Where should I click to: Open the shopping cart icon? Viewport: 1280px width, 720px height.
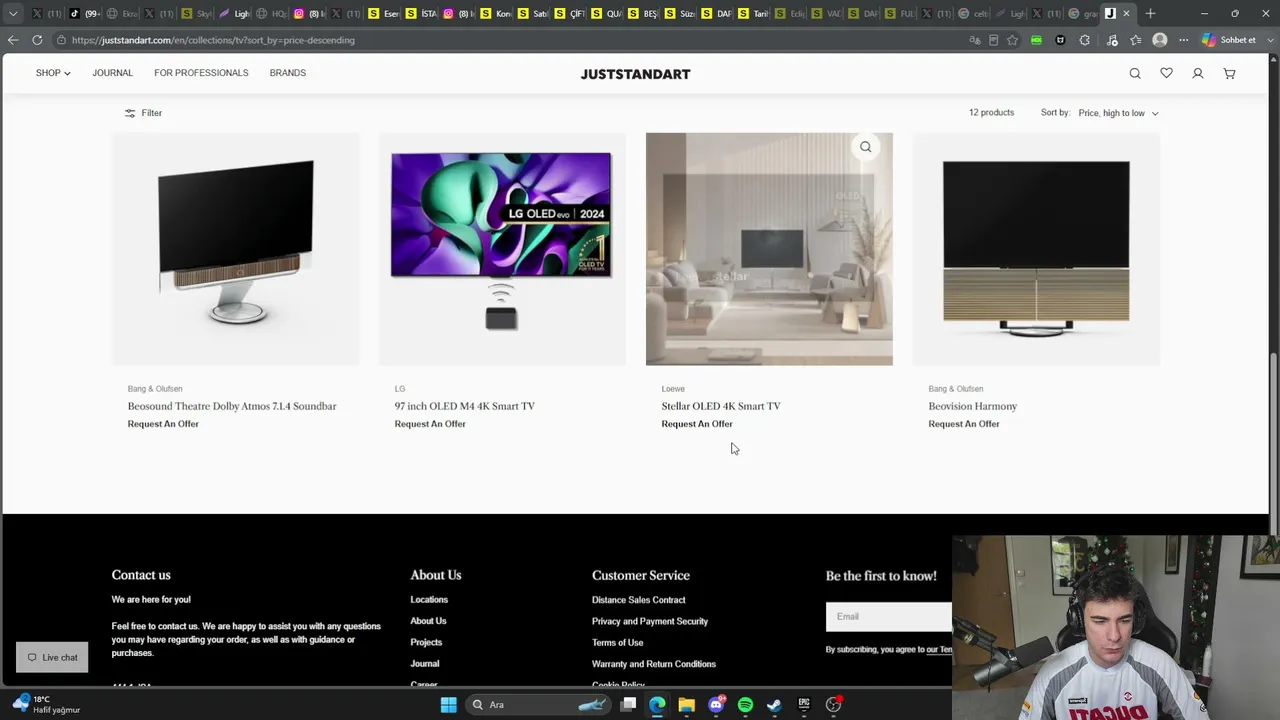click(1229, 73)
